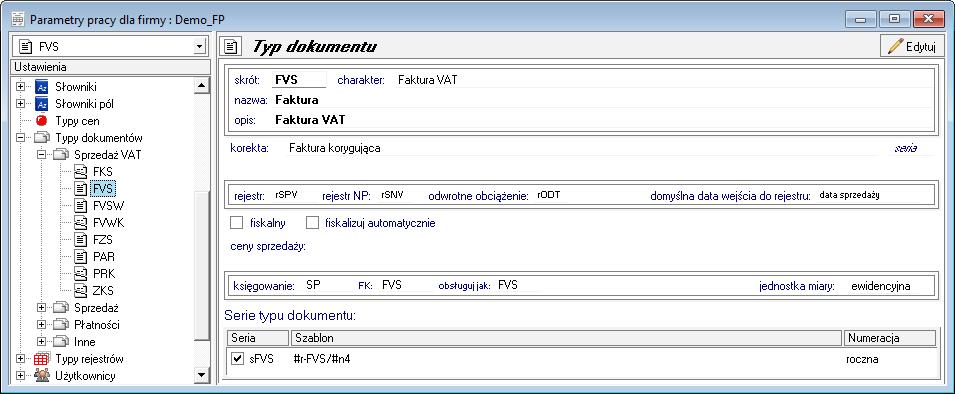
Task: Click the rejestr value rSPV
Action: pos(285,195)
